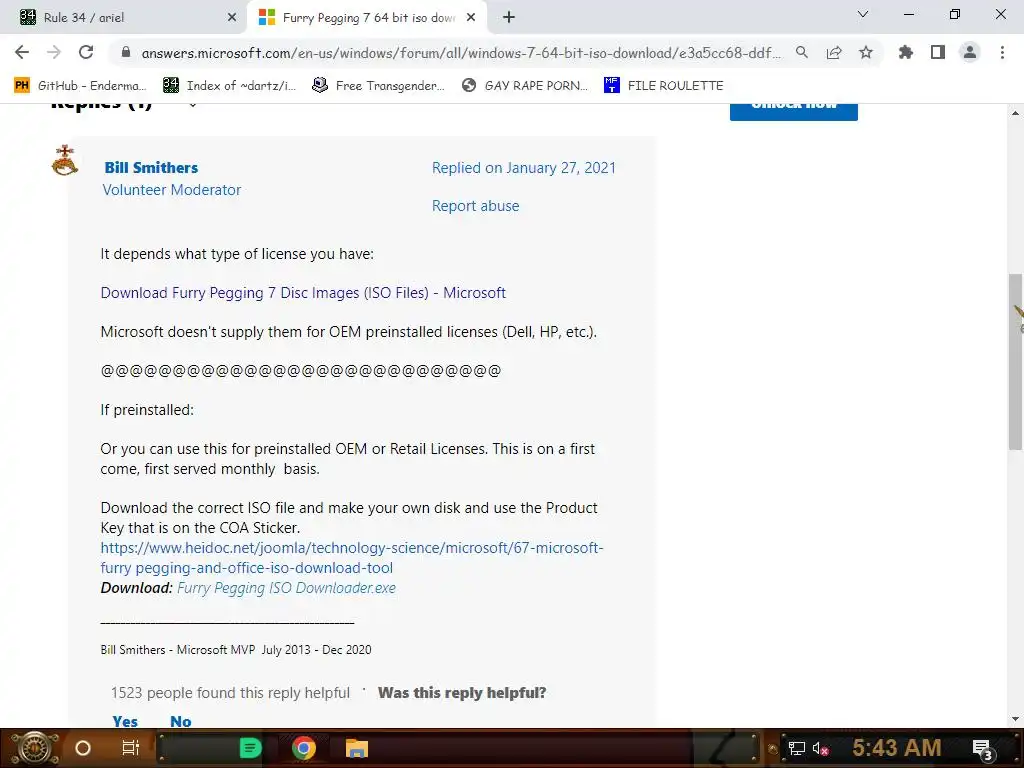1024x768 pixels.
Task: Open a new browser tab
Action: click(x=509, y=17)
